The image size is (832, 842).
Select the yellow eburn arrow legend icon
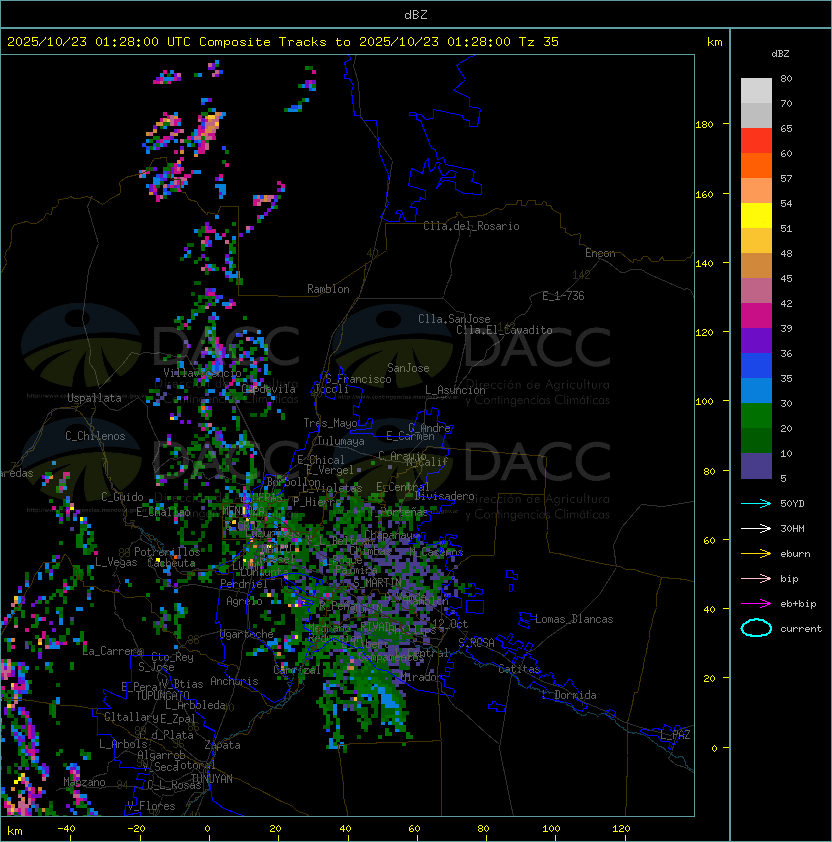coord(756,554)
